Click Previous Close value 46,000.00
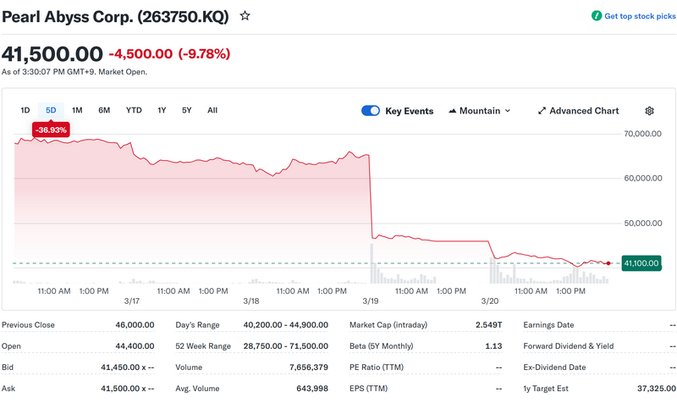This screenshot has height=403, width=677. click(135, 325)
